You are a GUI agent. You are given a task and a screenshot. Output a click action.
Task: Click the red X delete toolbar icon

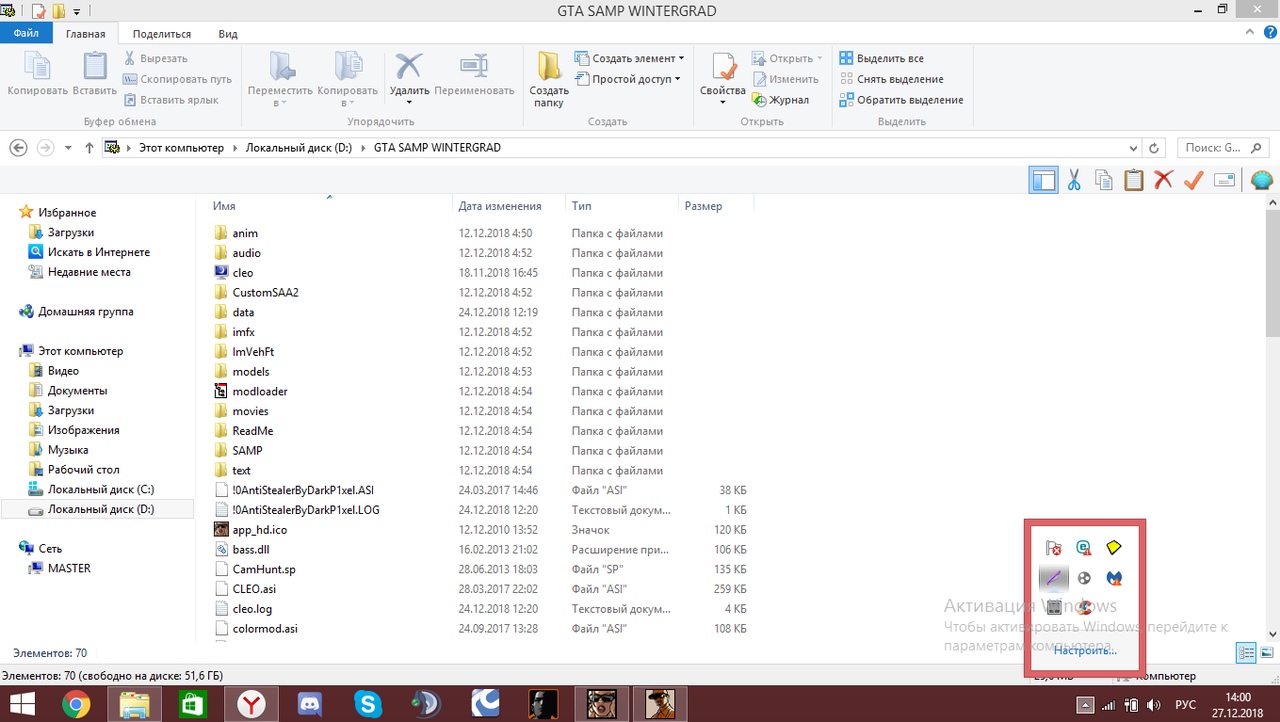1163,181
